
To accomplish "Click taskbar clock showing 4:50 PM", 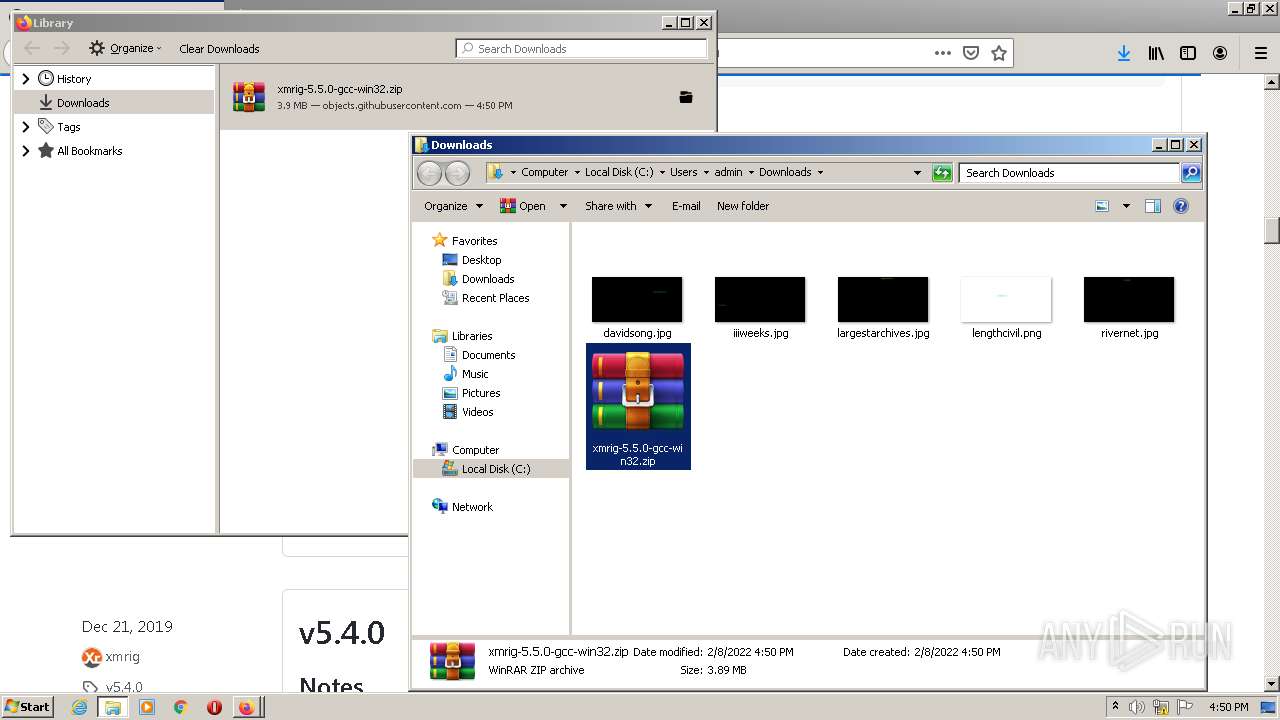I will (1228, 707).
